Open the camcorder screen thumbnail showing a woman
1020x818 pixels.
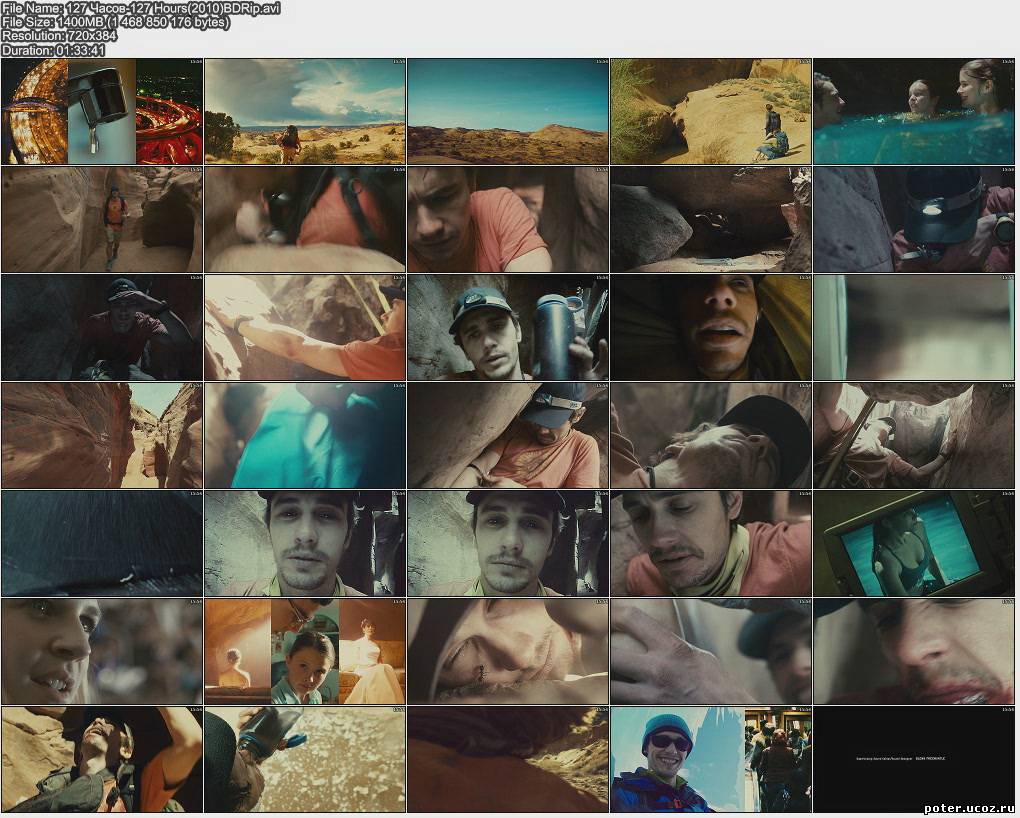[x=914, y=543]
